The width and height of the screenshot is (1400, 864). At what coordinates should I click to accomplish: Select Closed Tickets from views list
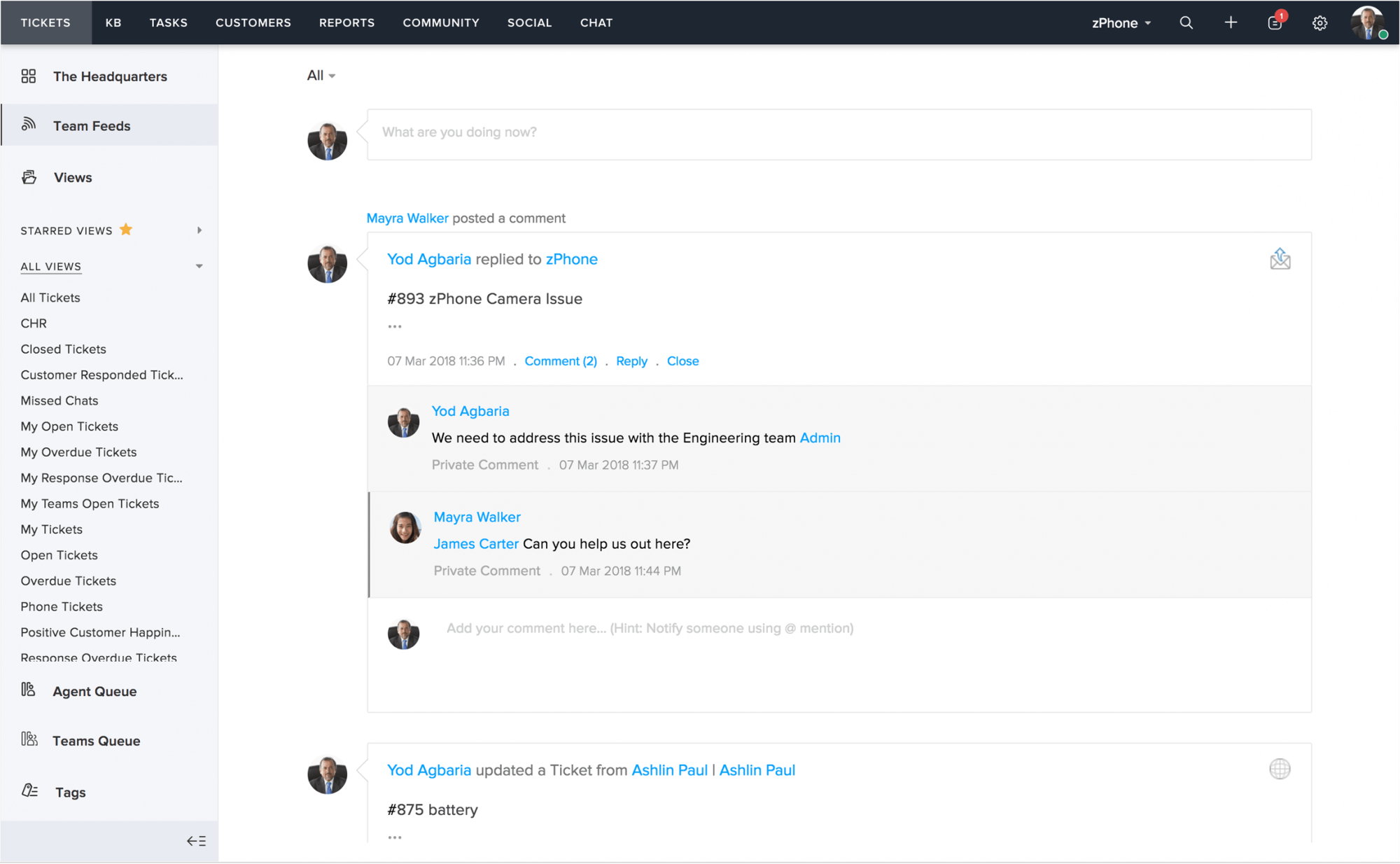63,348
